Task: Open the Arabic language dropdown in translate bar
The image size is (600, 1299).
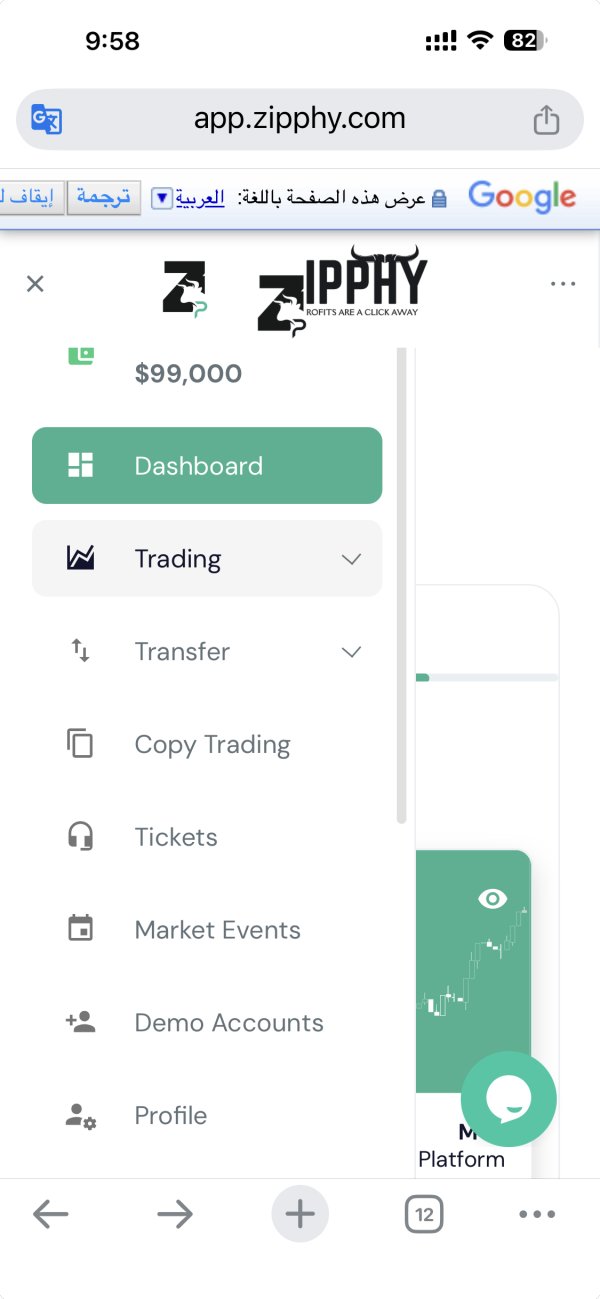Action: (162, 198)
